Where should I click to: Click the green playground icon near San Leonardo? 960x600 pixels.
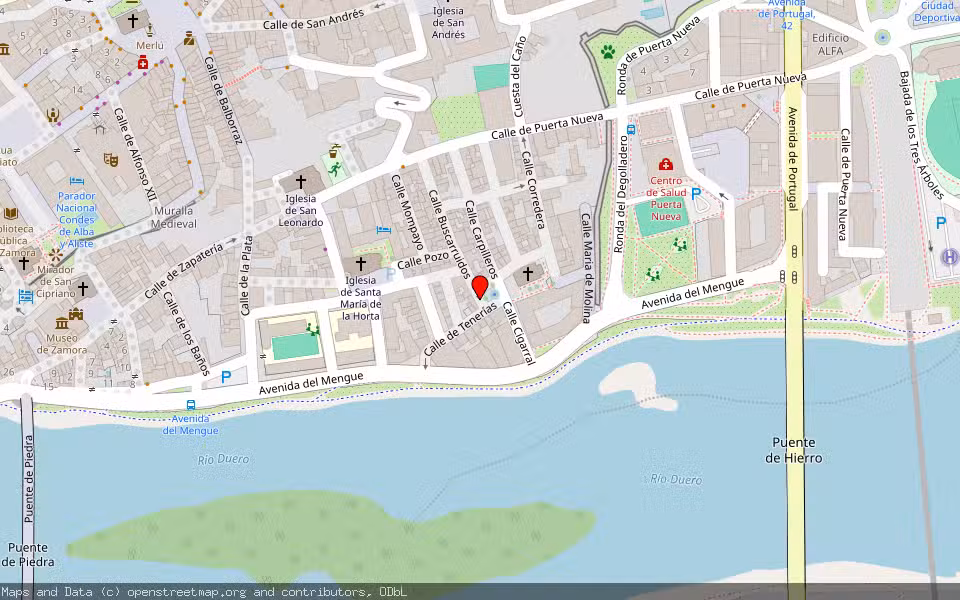pos(333,167)
